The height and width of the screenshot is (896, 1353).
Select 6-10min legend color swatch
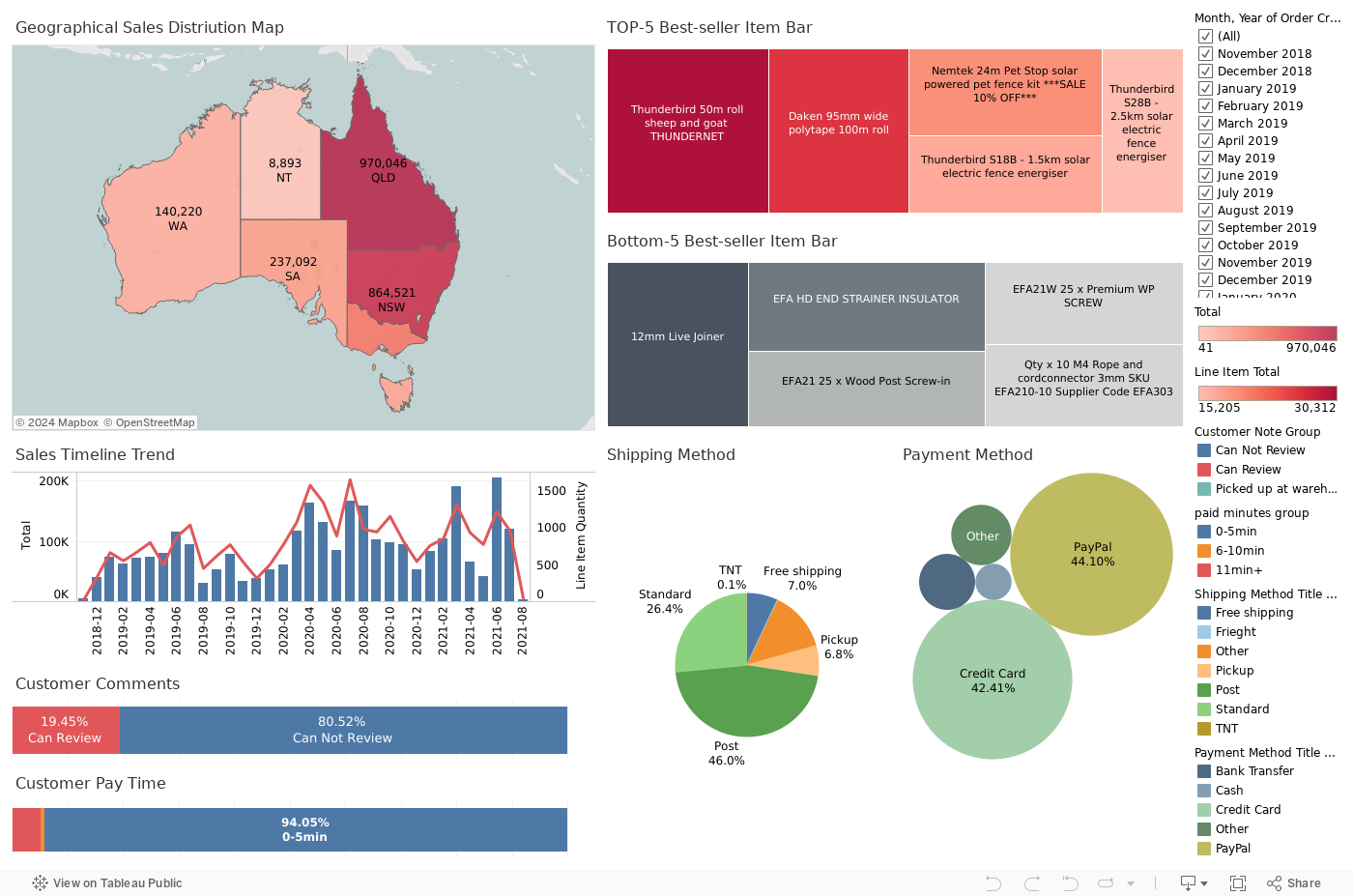[x=1204, y=551]
